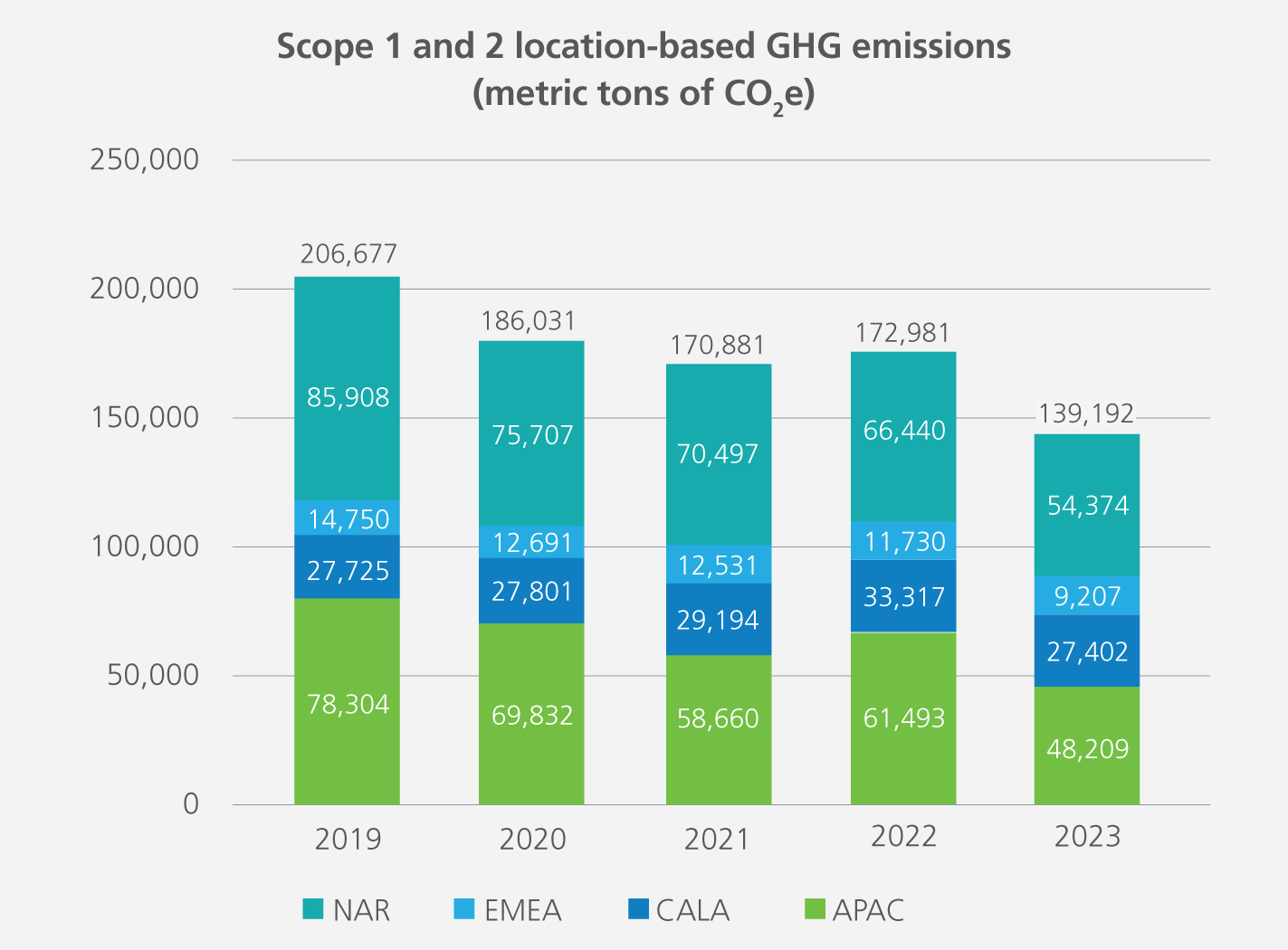This screenshot has width=1288, height=950.
Task: Select the 2023 CALA segment 27,402
Action: click(1087, 651)
